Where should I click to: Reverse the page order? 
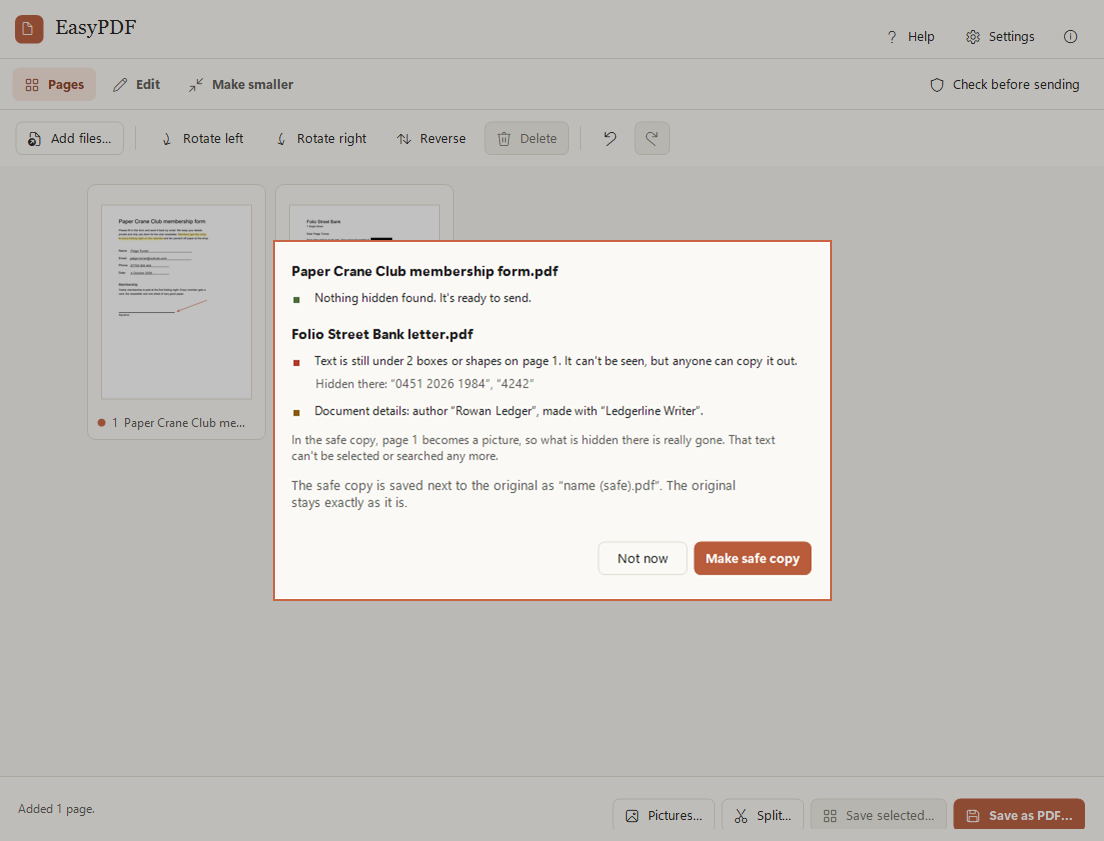[x=431, y=139]
